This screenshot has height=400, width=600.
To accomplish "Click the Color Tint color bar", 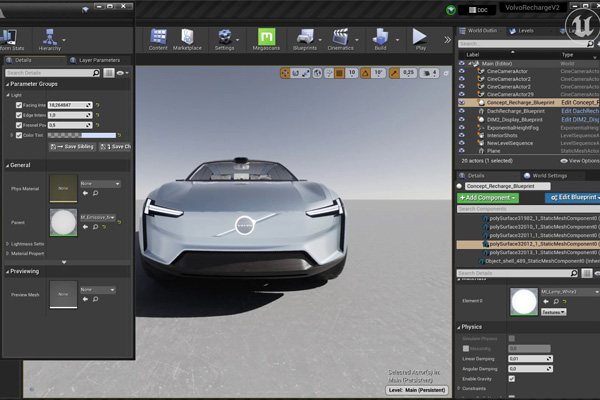I will click(82, 135).
